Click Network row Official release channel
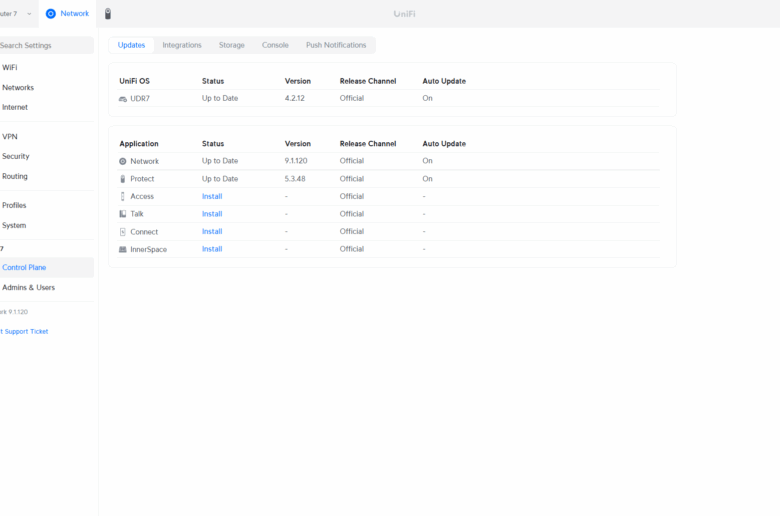Image resolution: width=780 pixels, height=516 pixels. pos(352,161)
